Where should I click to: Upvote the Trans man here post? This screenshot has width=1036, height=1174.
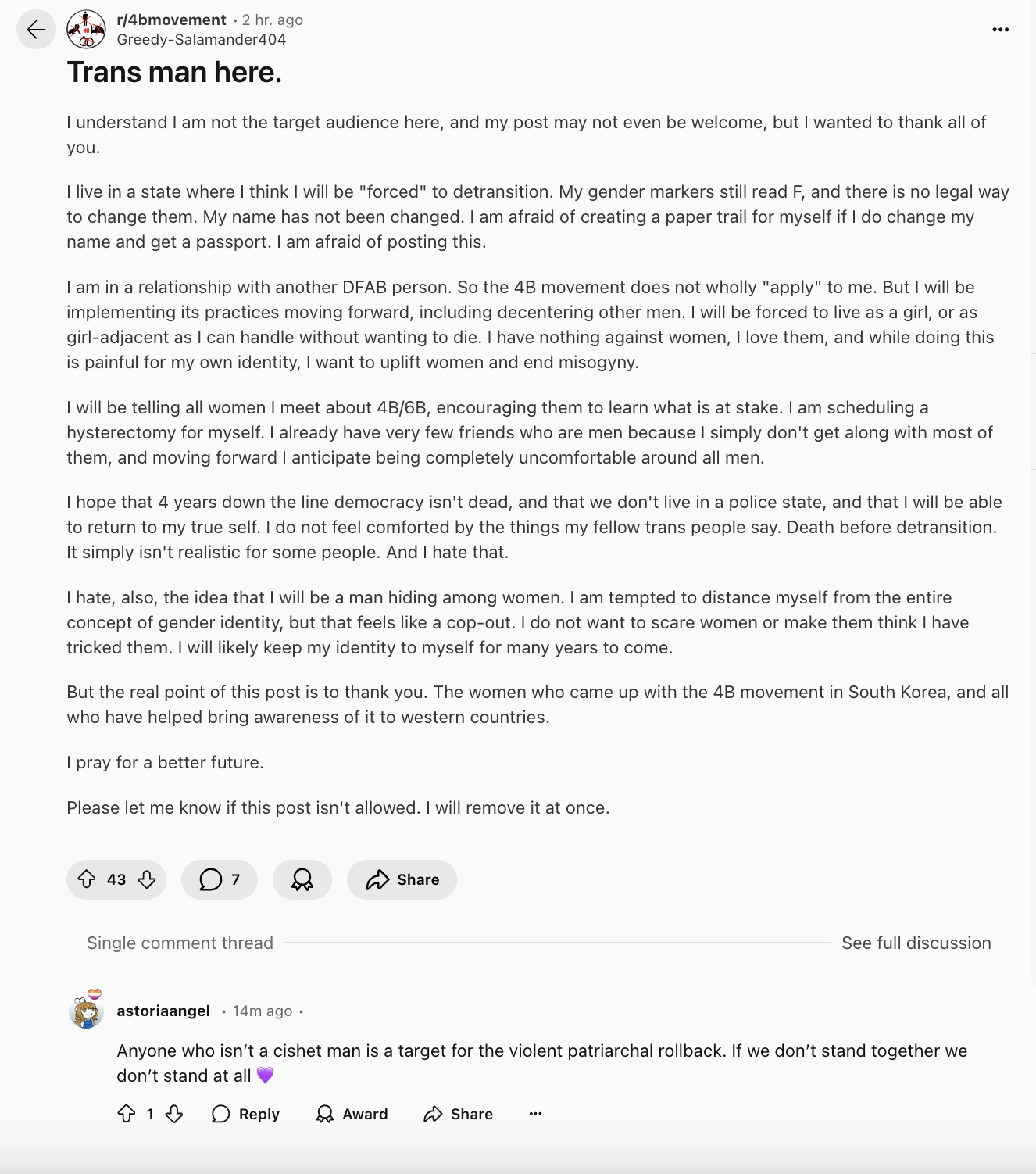coord(87,879)
